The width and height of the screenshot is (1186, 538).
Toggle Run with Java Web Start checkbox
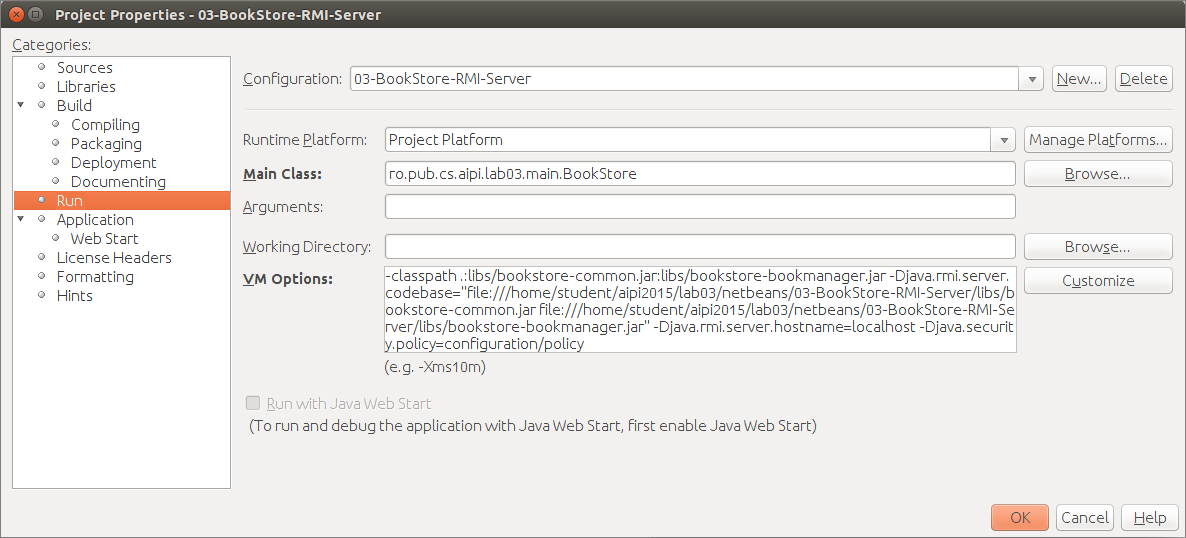coord(253,403)
